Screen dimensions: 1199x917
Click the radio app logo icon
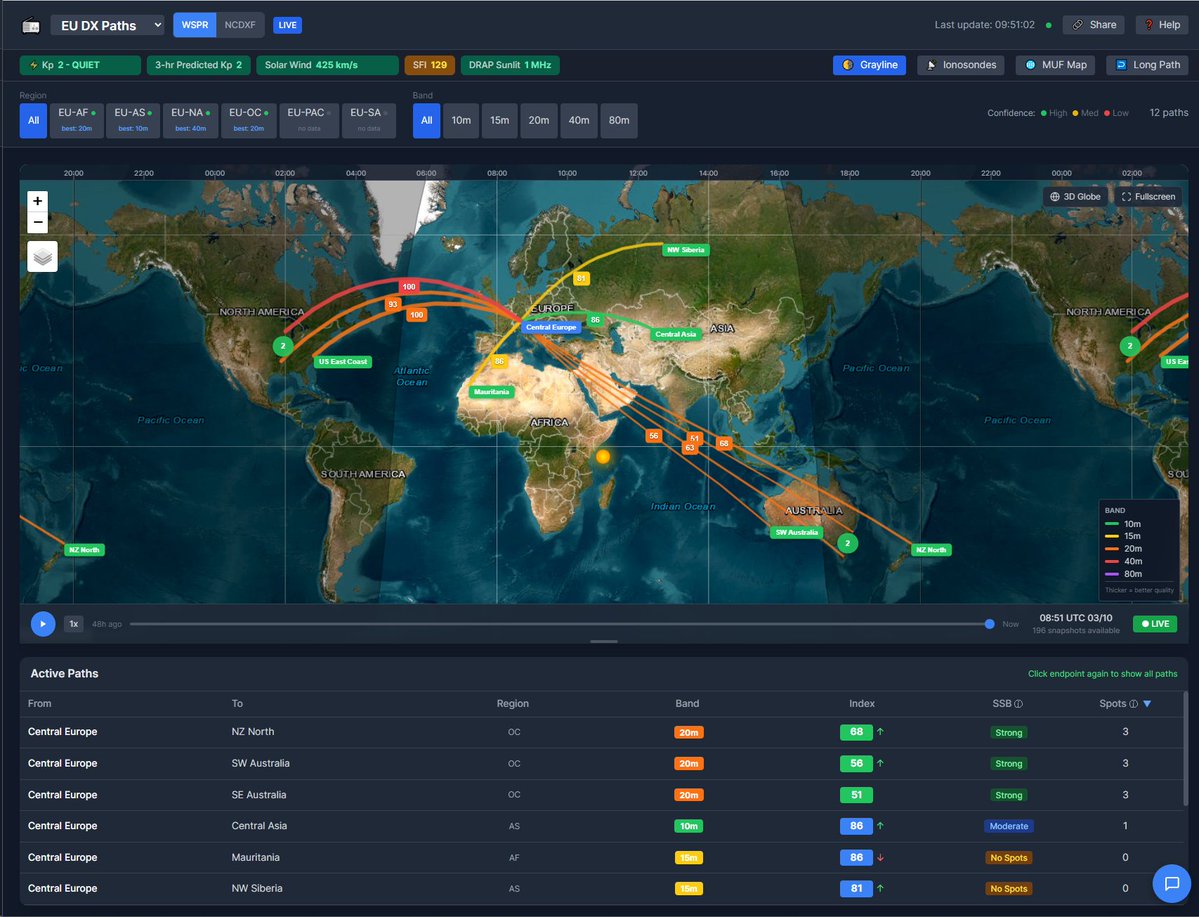tap(31, 25)
